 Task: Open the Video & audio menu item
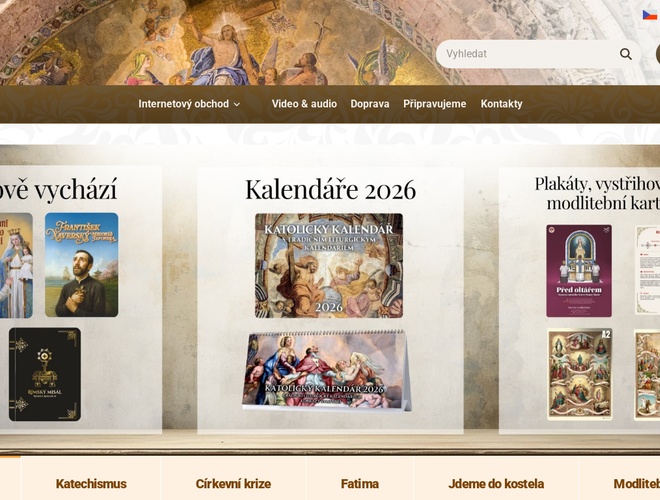click(x=304, y=104)
